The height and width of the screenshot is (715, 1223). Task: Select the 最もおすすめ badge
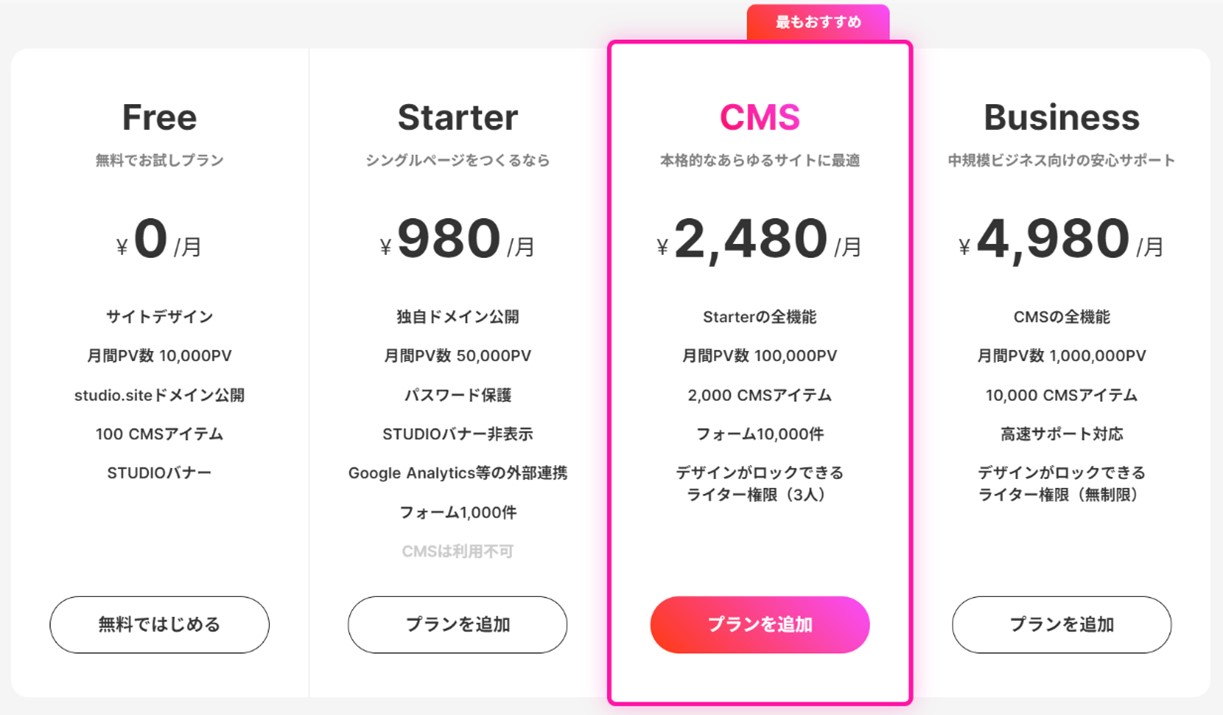pyautogui.click(x=817, y=22)
